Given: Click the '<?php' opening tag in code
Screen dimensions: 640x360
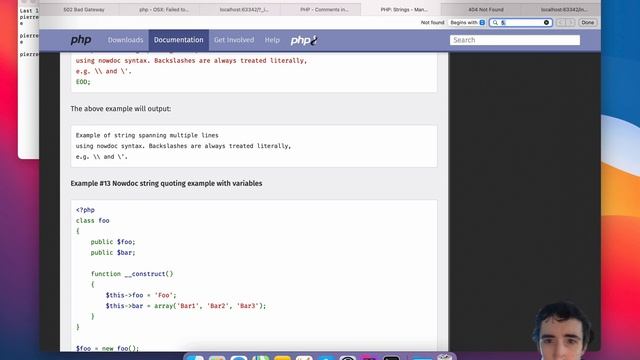Looking at the screenshot, I should [85, 210].
